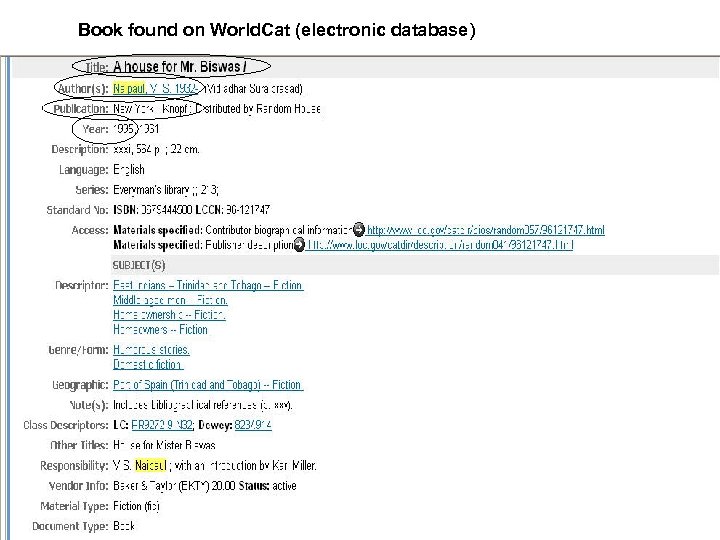Open Port of Spain geographic subject link

coord(207,384)
